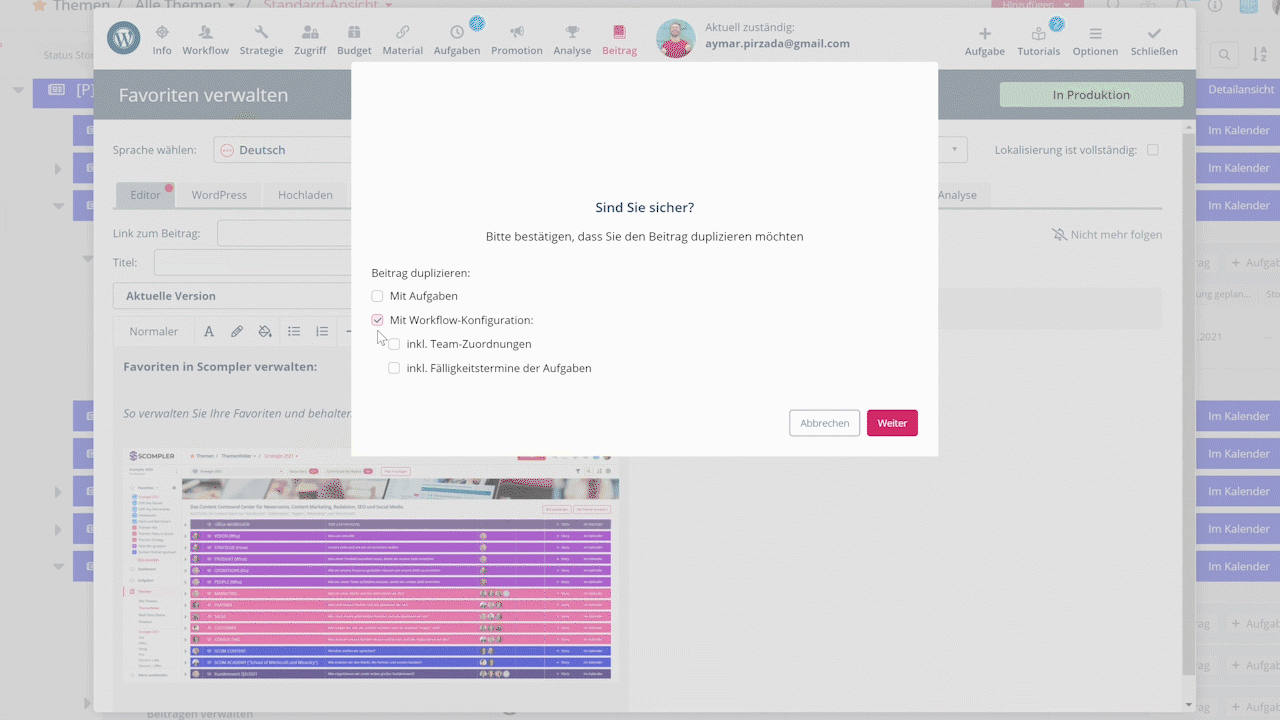Uncheck 'Mit Workflow-Konfiguration' checkbox
This screenshot has height=720, width=1280.
pyautogui.click(x=377, y=320)
